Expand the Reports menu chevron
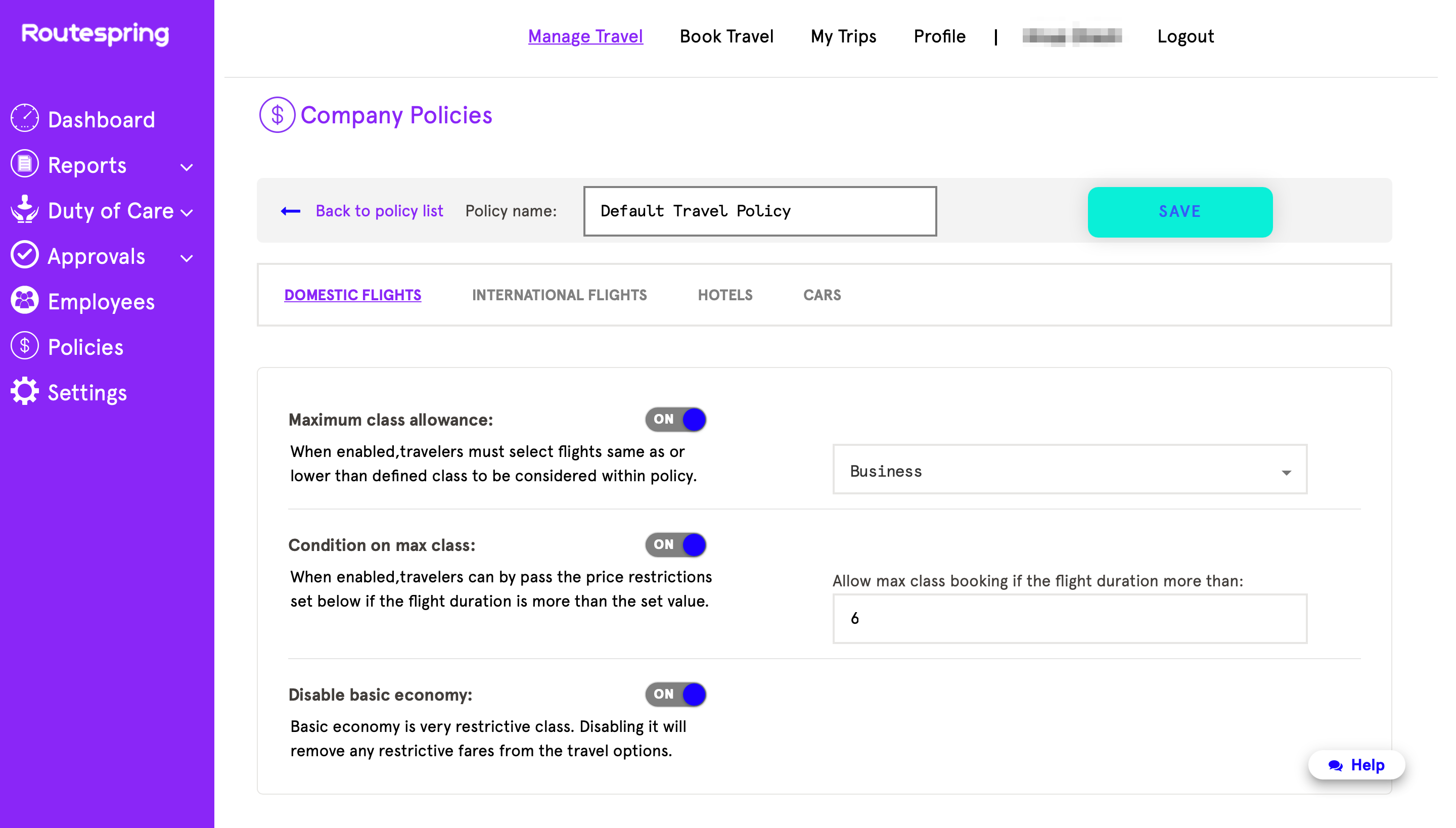 pyautogui.click(x=187, y=167)
